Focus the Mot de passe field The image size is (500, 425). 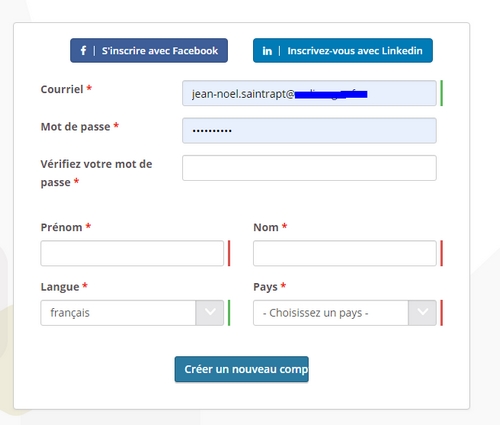pyautogui.click(x=309, y=131)
